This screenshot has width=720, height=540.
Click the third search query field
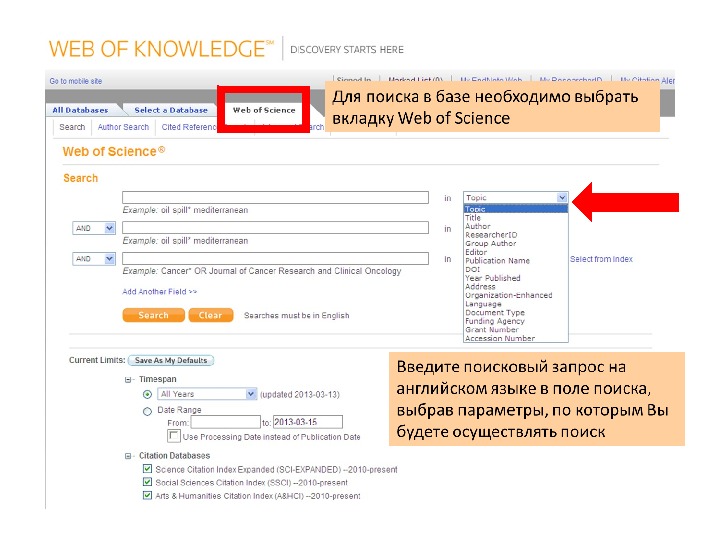click(x=275, y=259)
